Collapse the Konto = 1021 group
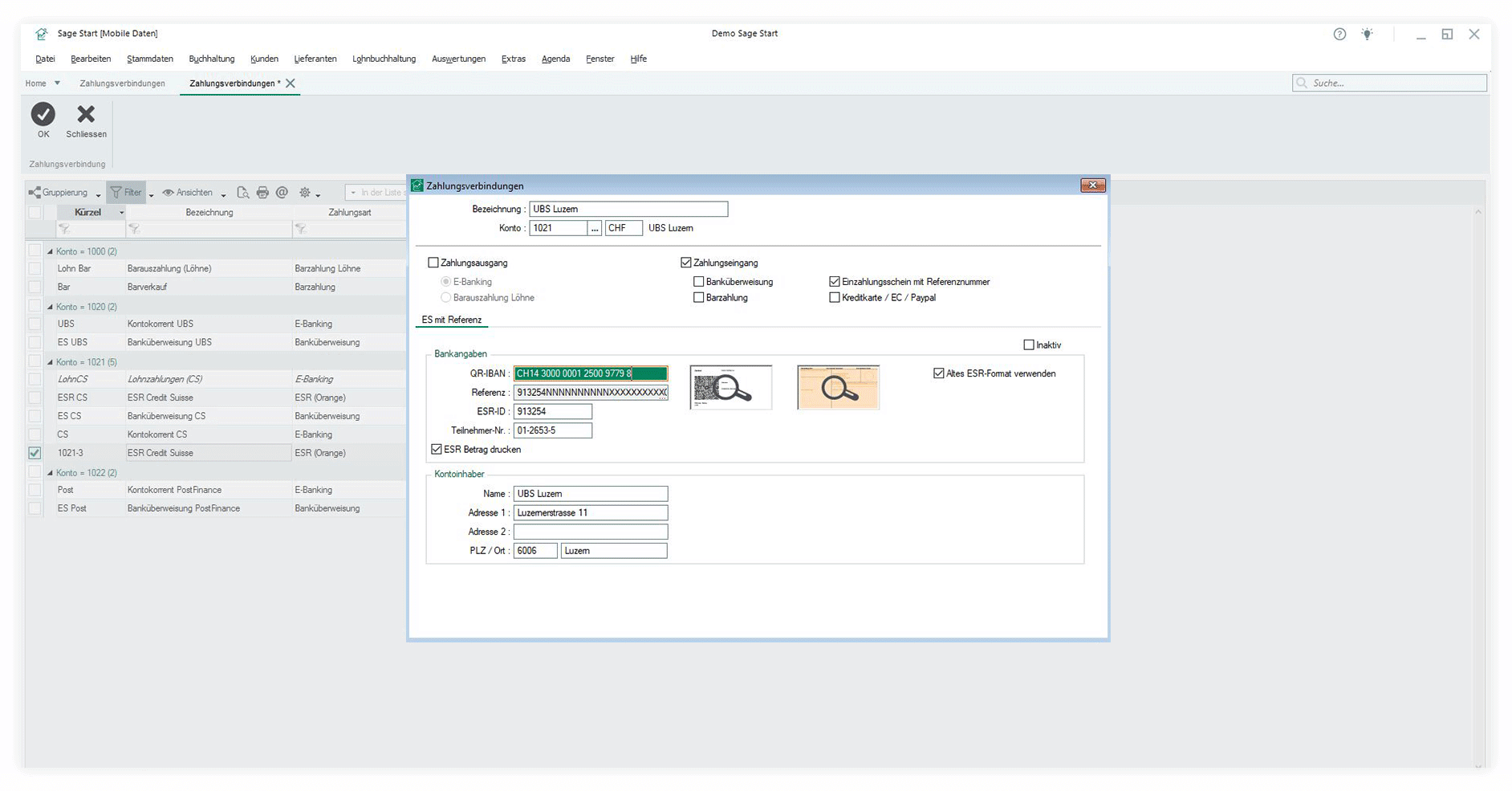Screen dimensions: 1512x791 click(50, 362)
